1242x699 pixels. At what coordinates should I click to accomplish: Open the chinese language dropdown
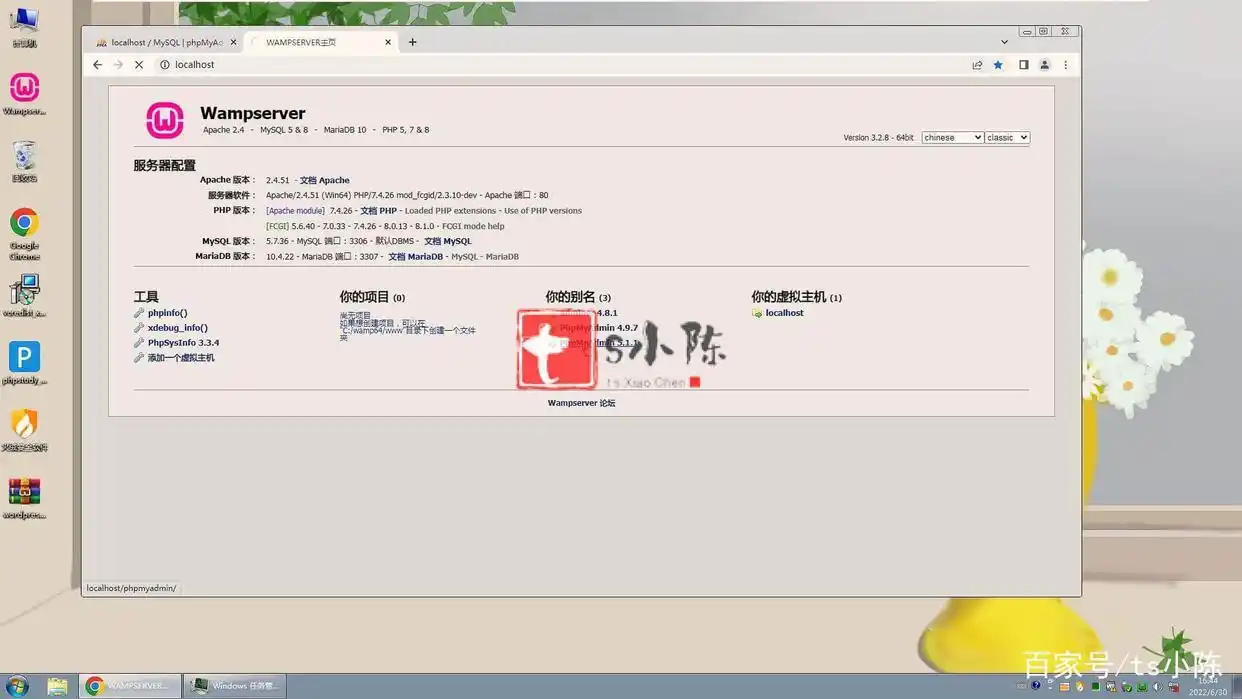tap(951, 137)
